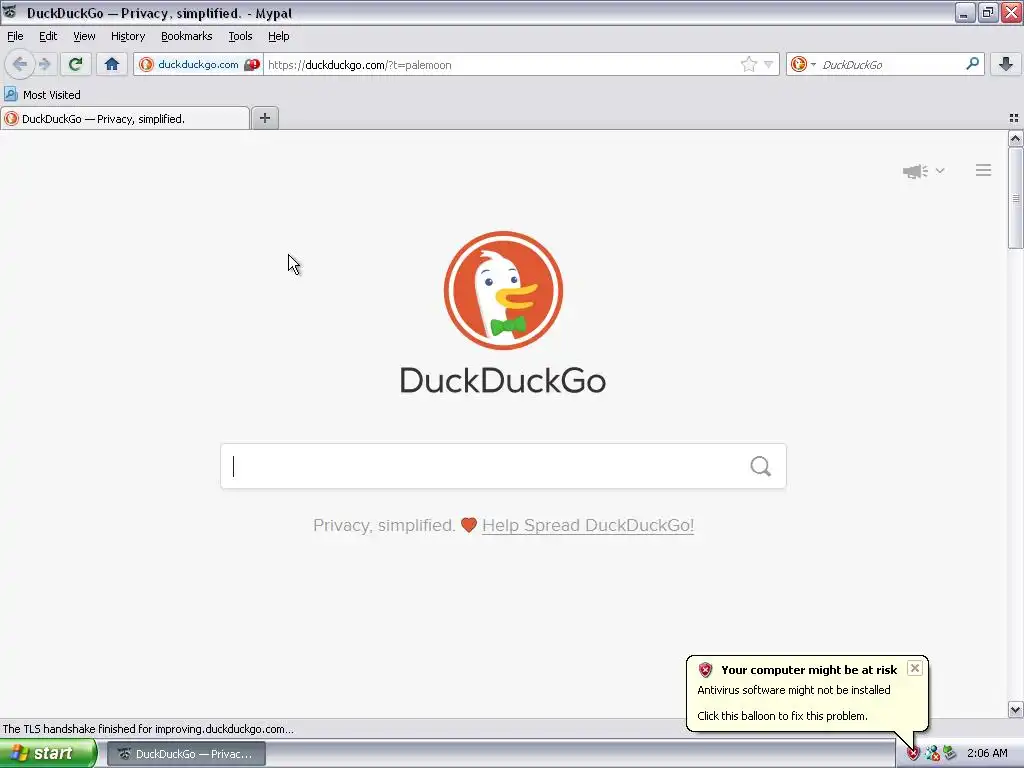
Task: Click the URL address field
Action: pyautogui.click(x=500, y=65)
